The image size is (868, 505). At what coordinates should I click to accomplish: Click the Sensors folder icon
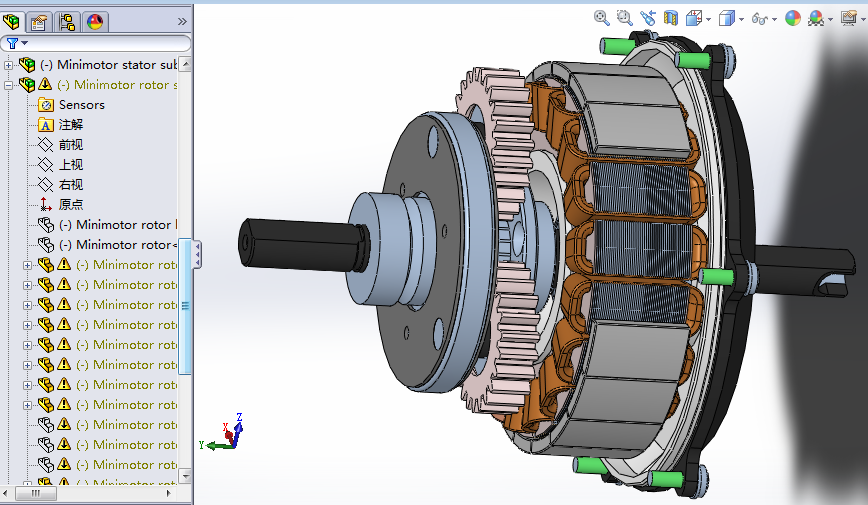click(45, 105)
